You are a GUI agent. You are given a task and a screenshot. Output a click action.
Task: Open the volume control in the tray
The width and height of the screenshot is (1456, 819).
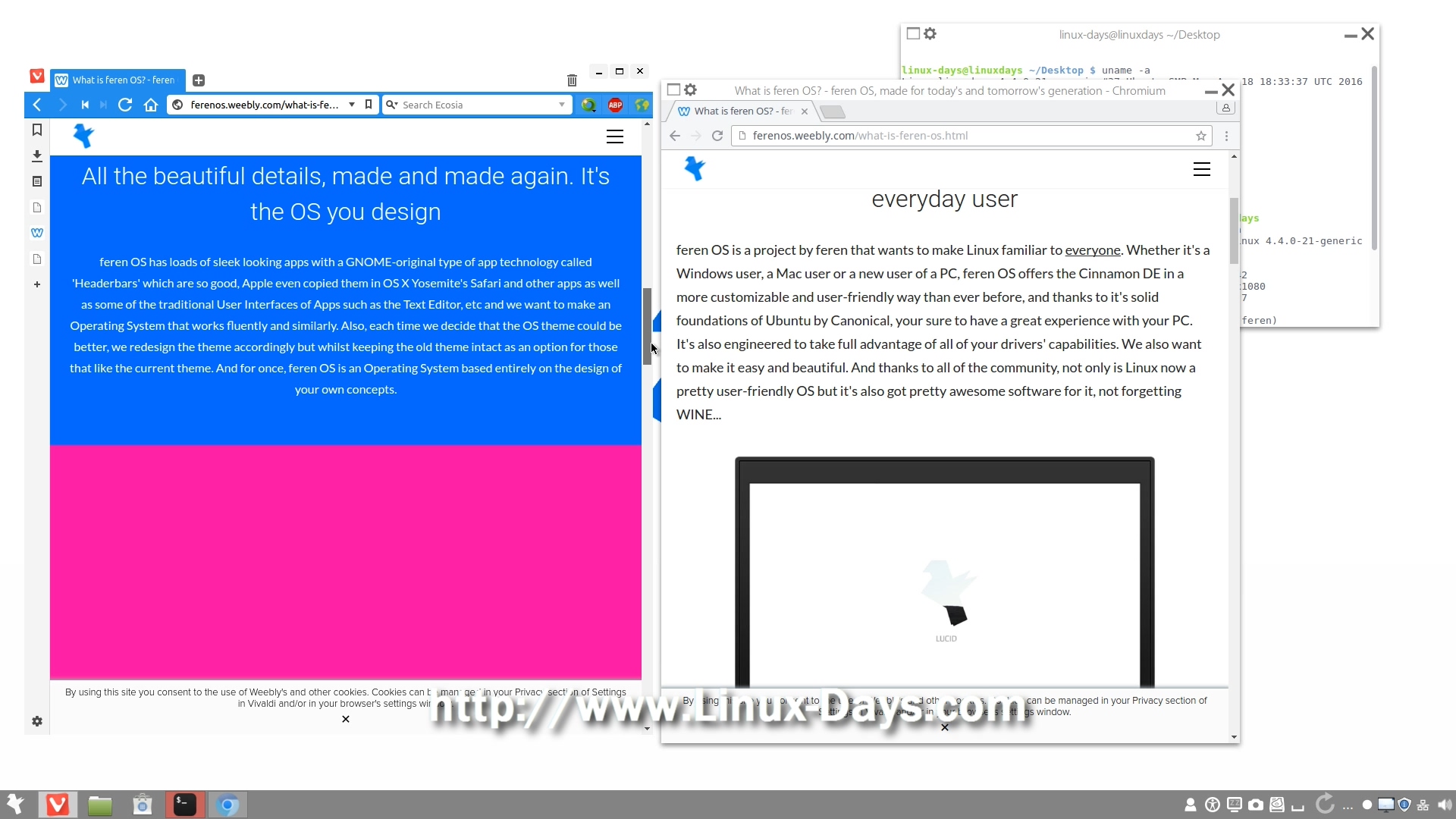[1445, 805]
